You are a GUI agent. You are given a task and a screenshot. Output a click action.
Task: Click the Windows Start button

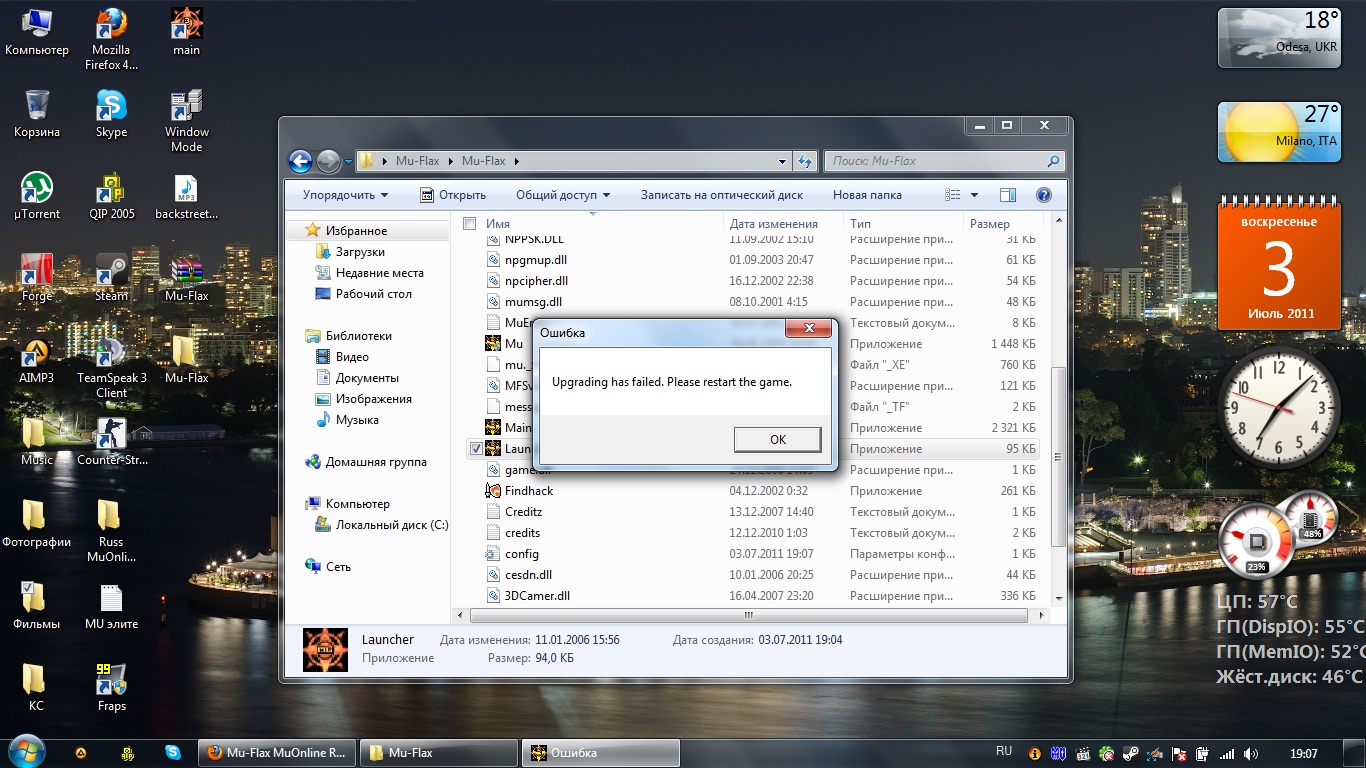[25, 752]
